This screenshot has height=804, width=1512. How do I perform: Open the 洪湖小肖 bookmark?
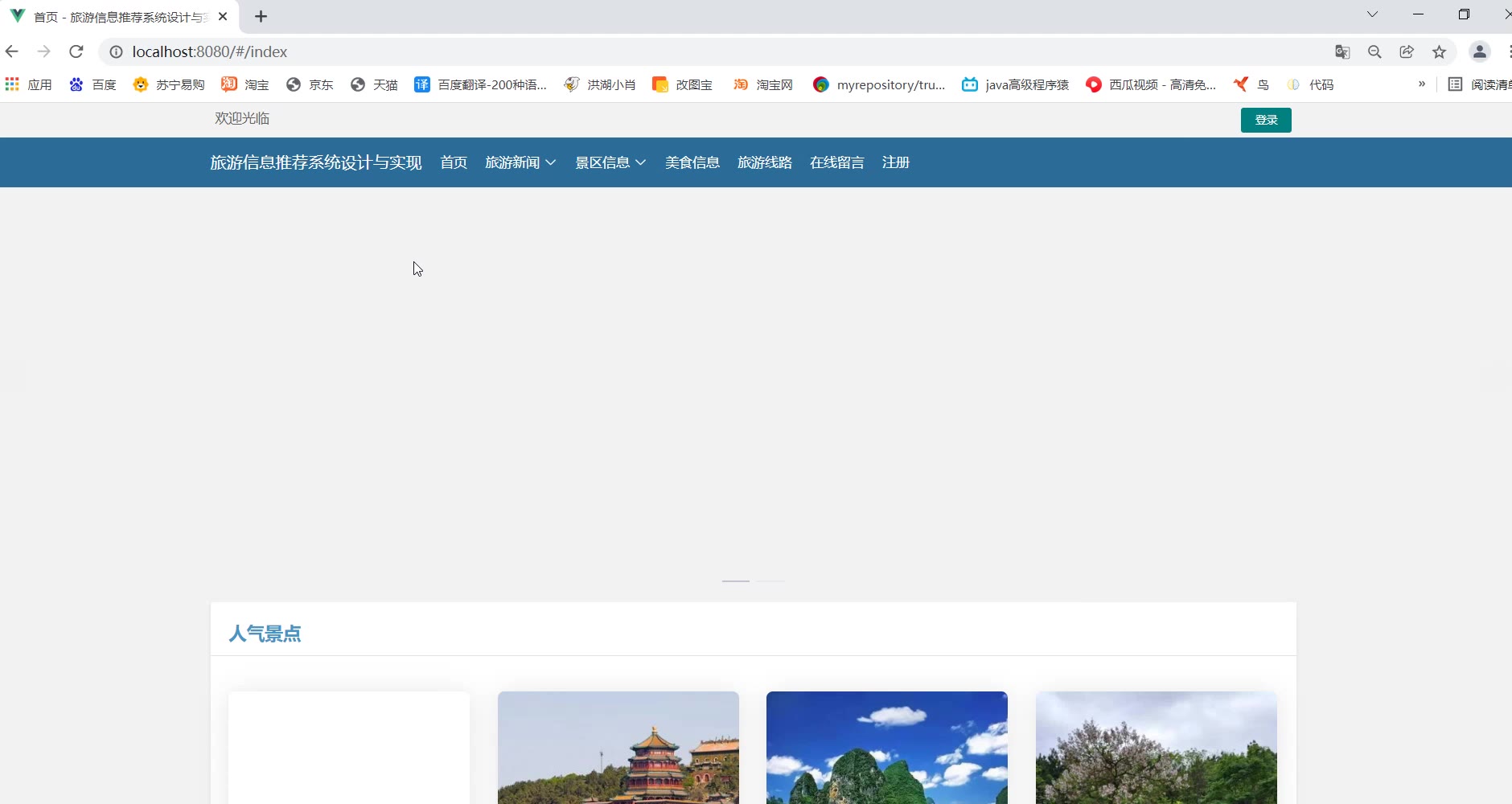[x=600, y=84]
